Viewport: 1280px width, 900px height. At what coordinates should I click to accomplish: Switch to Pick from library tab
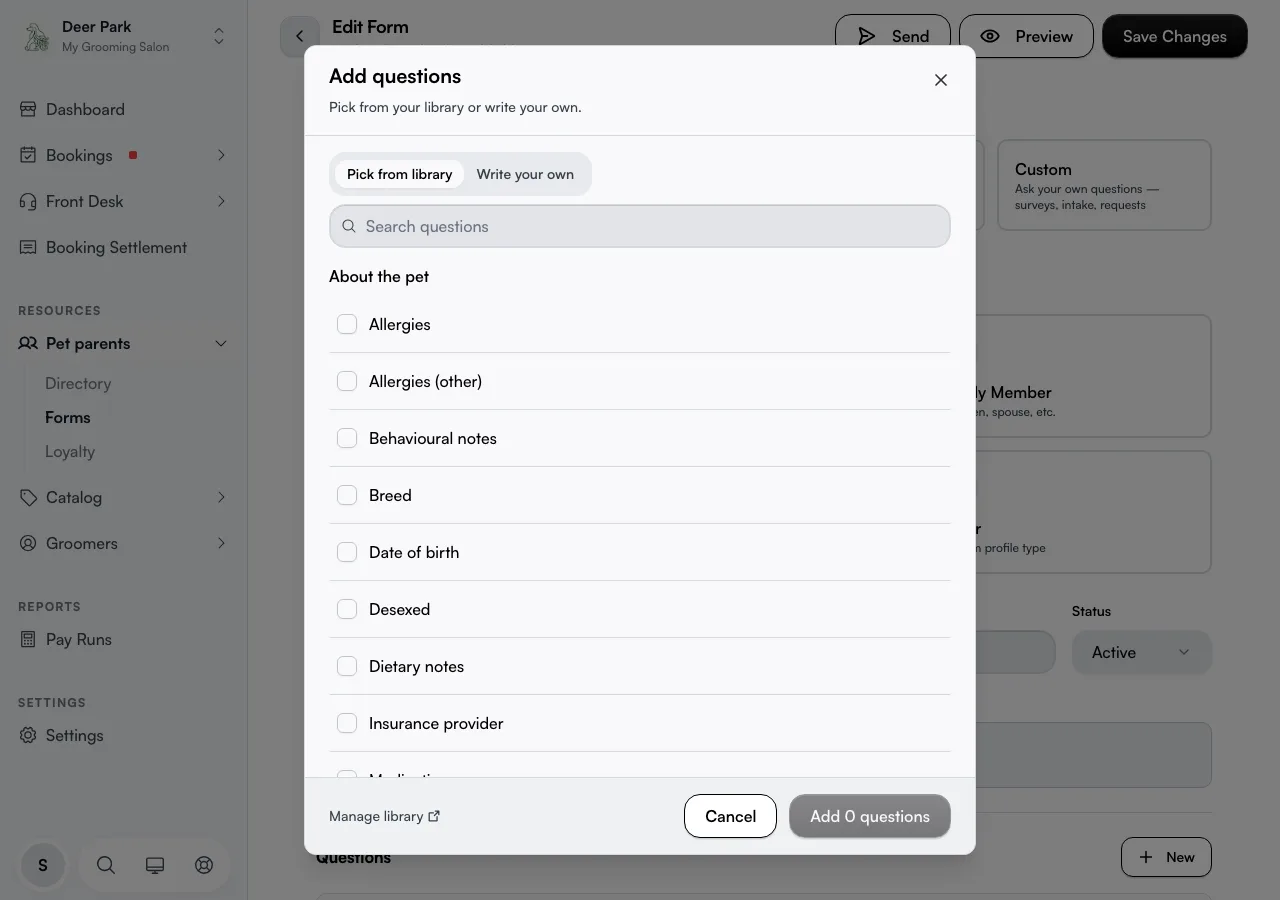[x=399, y=174]
